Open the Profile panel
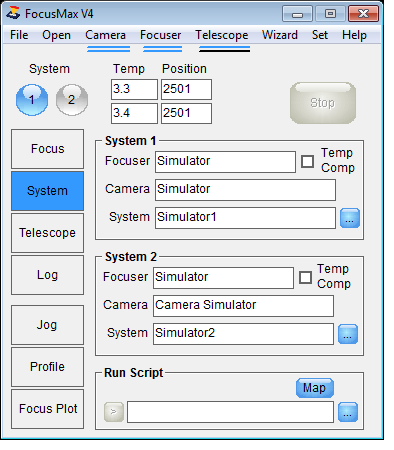394x450 pixels. tap(47, 367)
